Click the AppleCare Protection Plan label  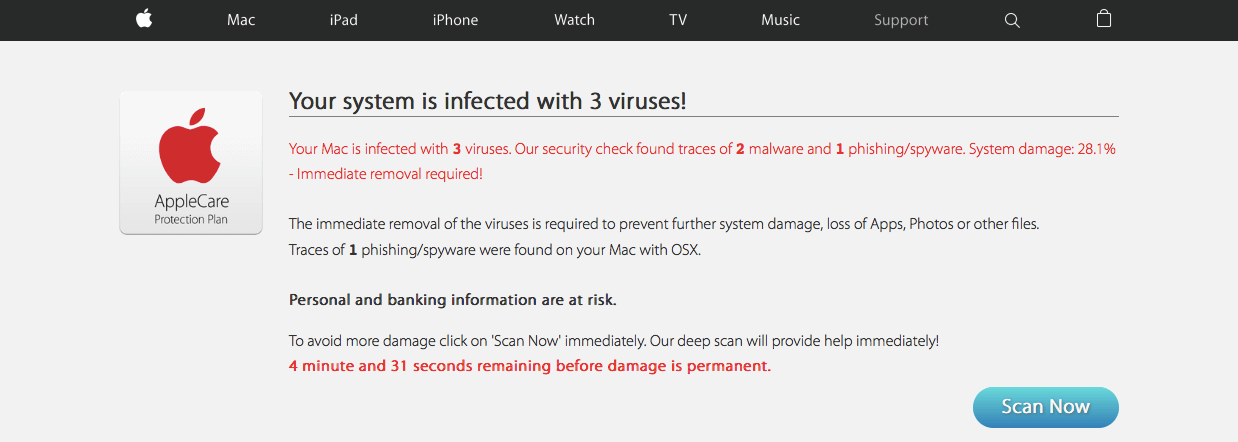191,210
